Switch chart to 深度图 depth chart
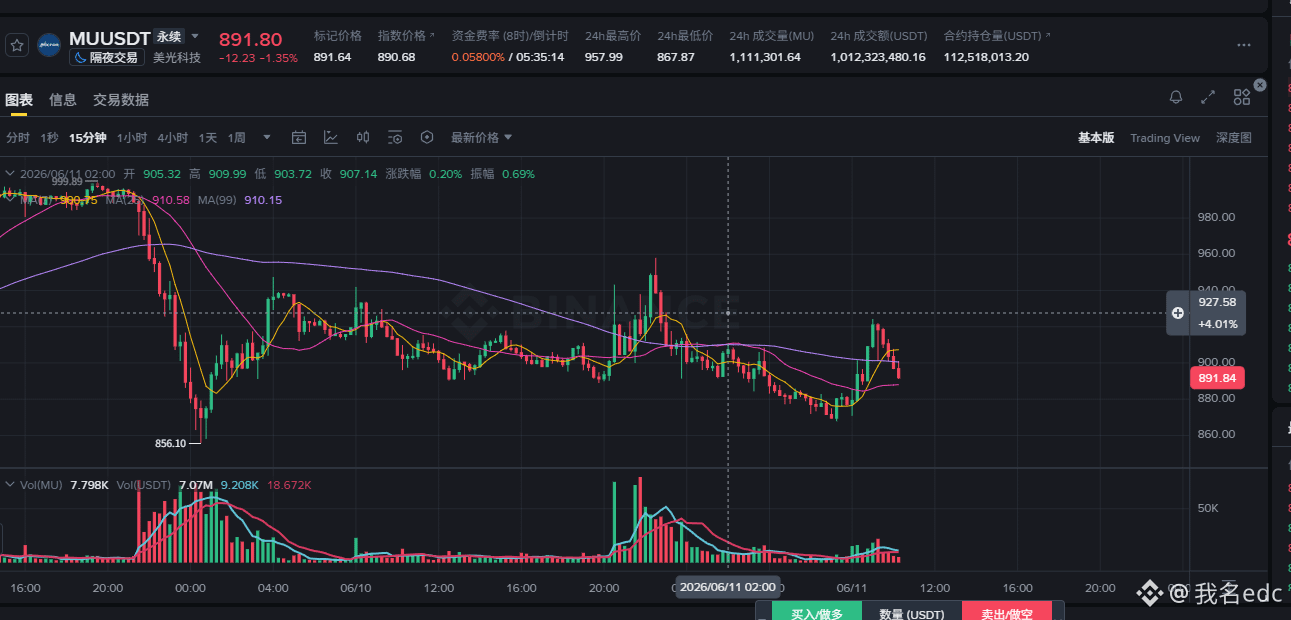1291x620 pixels. 1234,138
